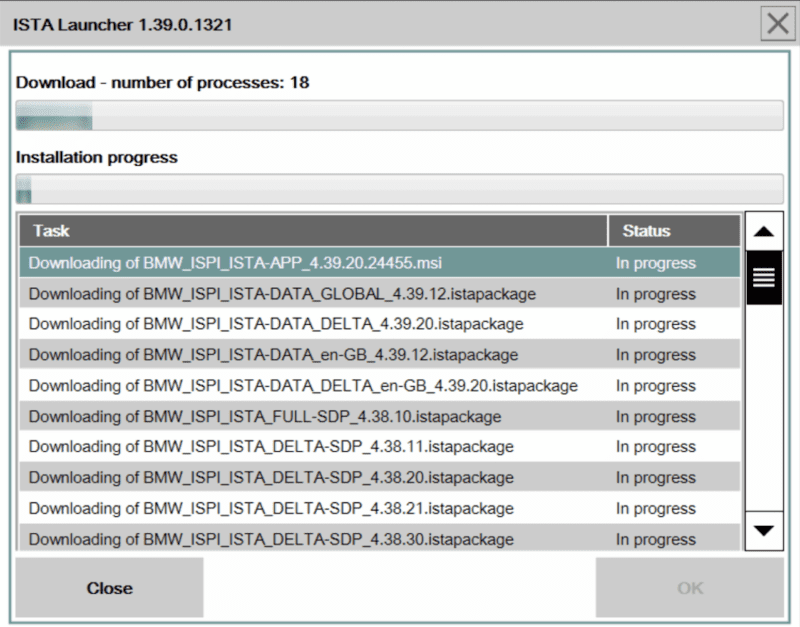This screenshot has width=800, height=627.
Task: Select the ISTA_FULL-SDP_4.38.10 row
Action: pos(380,416)
